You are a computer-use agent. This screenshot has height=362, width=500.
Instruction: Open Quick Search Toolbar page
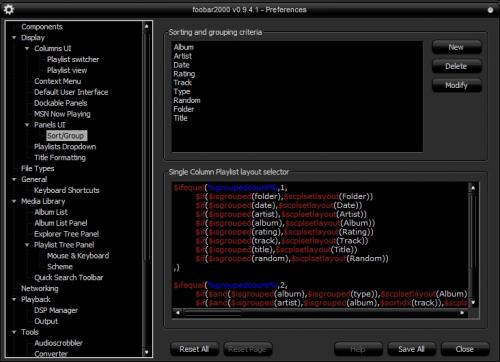coord(68,278)
